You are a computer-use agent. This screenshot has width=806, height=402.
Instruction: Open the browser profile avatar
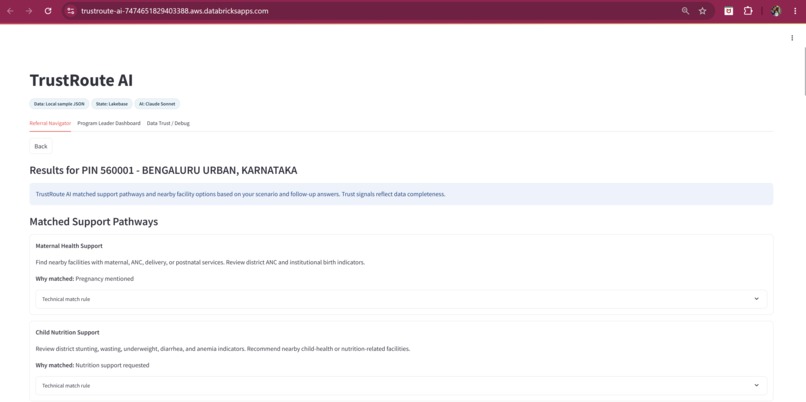(x=776, y=11)
